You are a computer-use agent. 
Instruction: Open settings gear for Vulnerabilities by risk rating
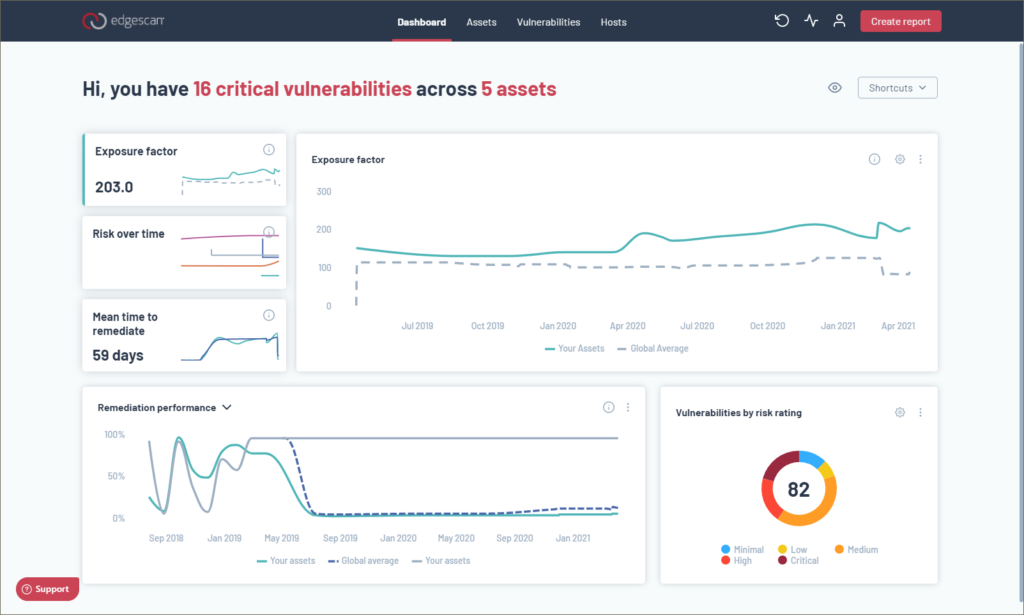pyautogui.click(x=900, y=413)
